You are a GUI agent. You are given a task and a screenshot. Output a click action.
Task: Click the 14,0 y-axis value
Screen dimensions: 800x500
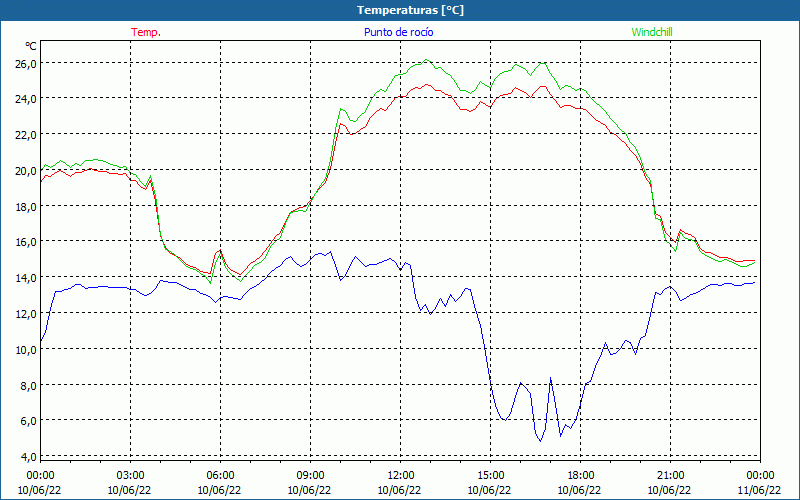(26, 277)
